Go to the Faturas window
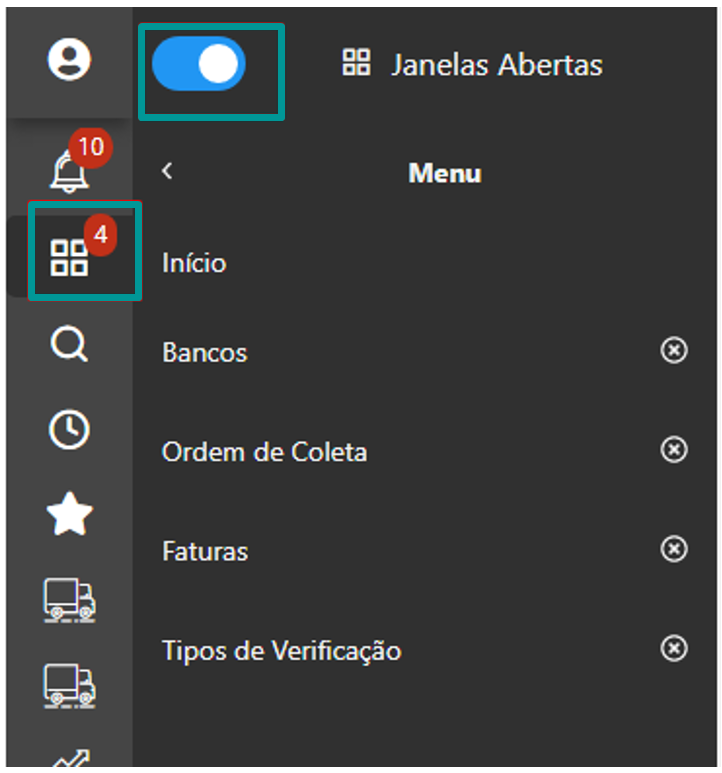This screenshot has height=773, width=722. (x=204, y=551)
